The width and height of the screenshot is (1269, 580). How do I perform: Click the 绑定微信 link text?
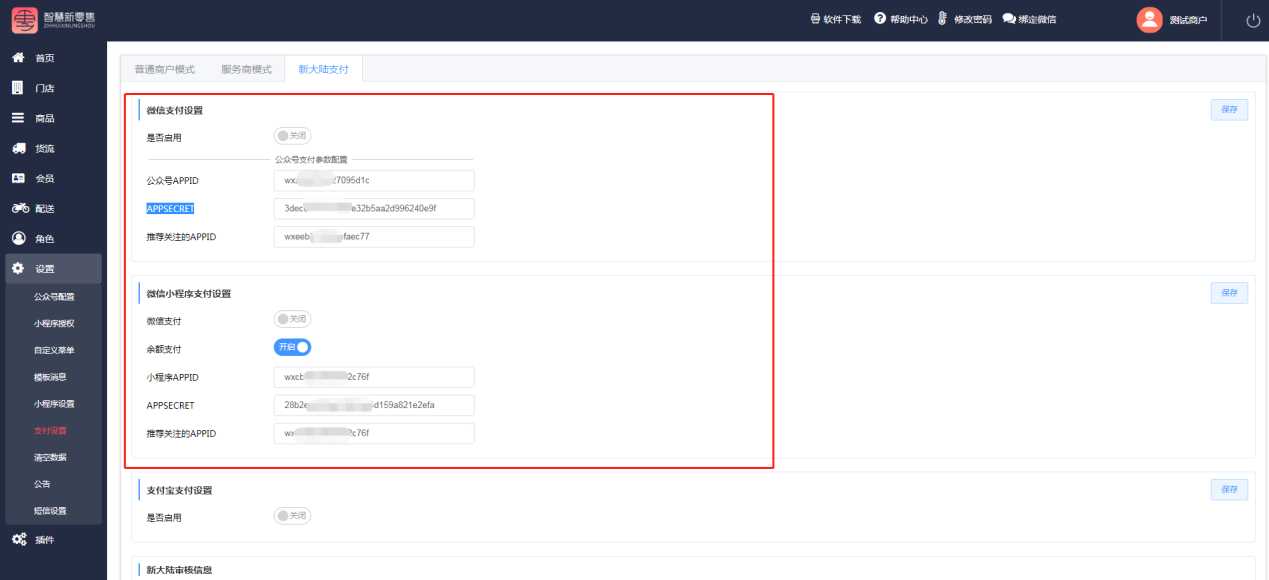coord(1037,20)
